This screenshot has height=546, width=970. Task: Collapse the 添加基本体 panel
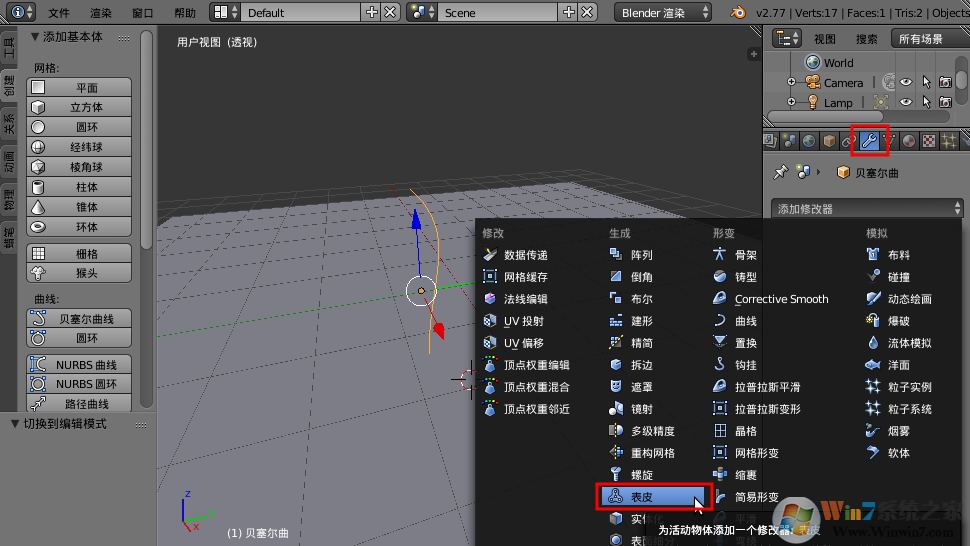35,37
